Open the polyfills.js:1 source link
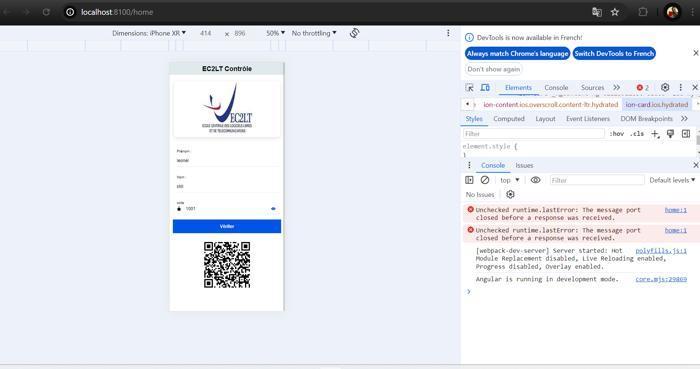This screenshot has height=369, width=700. click(x=661, y=251)
